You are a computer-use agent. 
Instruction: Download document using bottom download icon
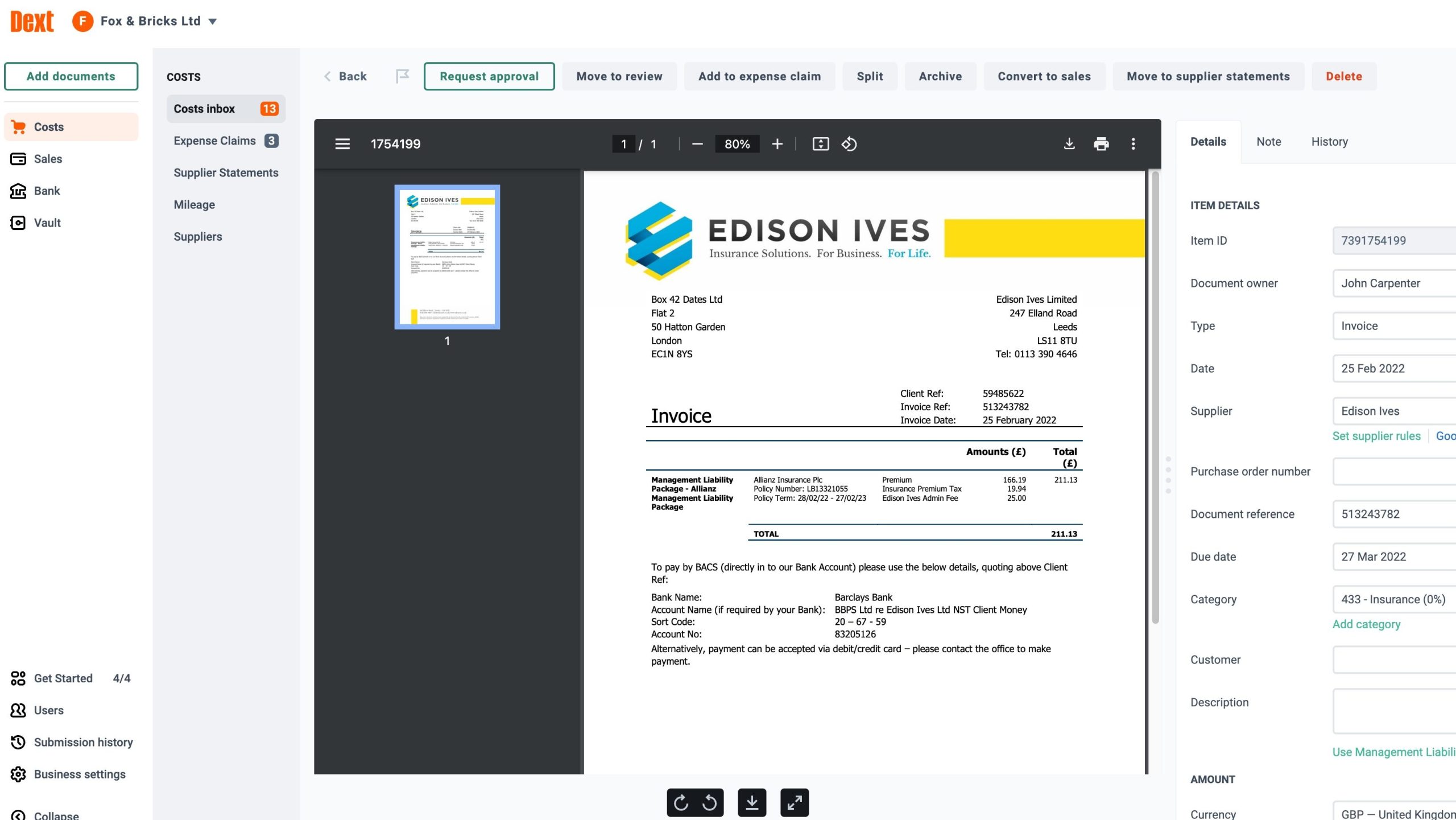pos(752,802)
